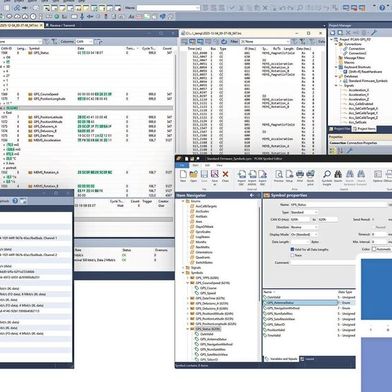Open View ribbon tab in Symbol Editor
The height and width of the screenshot is (392, 392).
(219, 165)
